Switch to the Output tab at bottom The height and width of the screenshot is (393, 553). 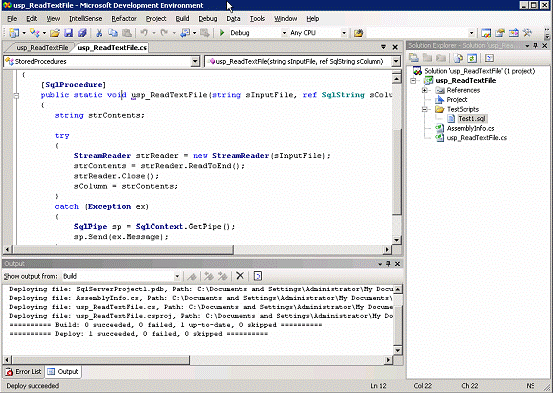click(63, 371)
